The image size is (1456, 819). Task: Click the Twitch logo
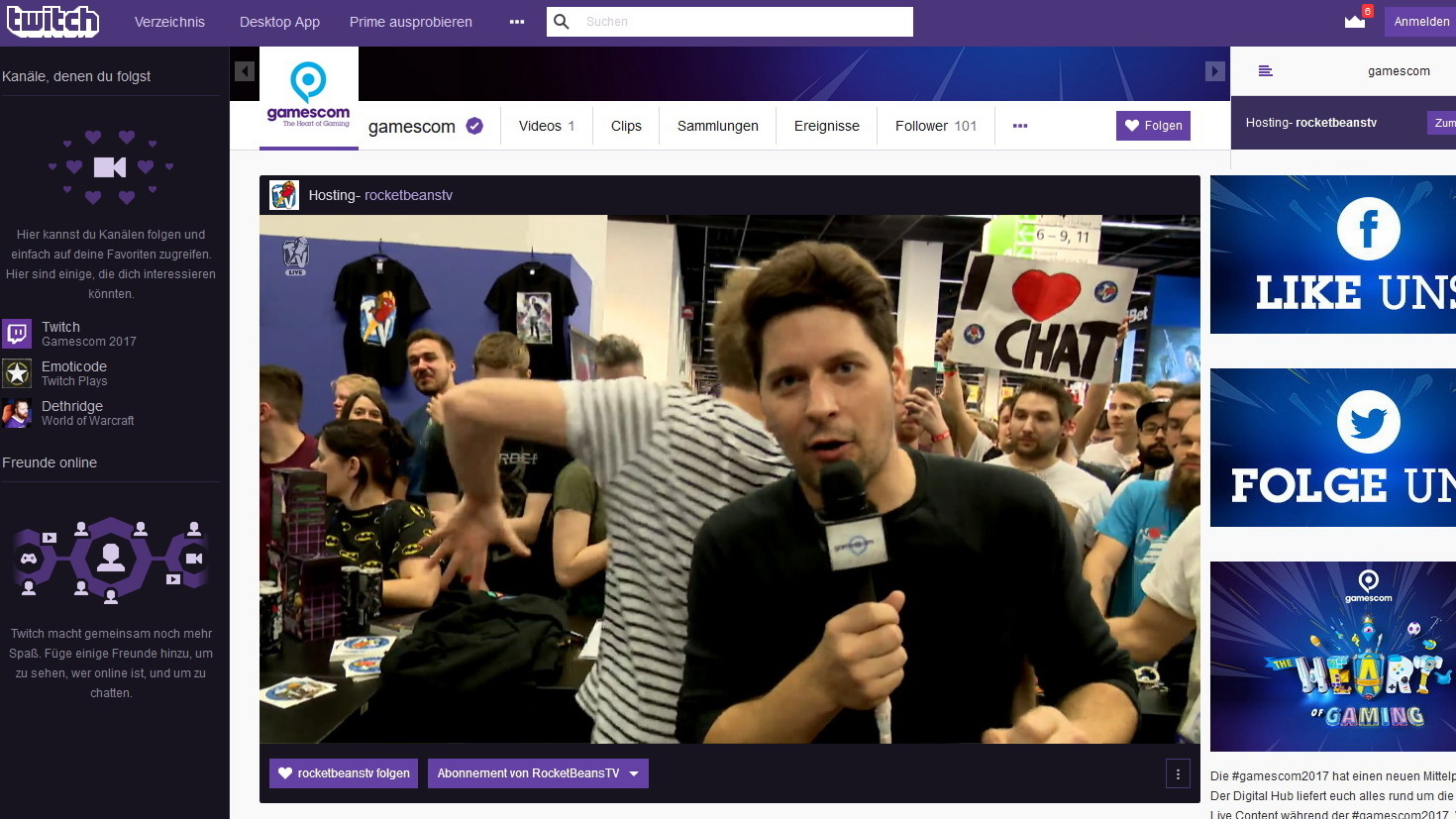[x=53, y=21]
